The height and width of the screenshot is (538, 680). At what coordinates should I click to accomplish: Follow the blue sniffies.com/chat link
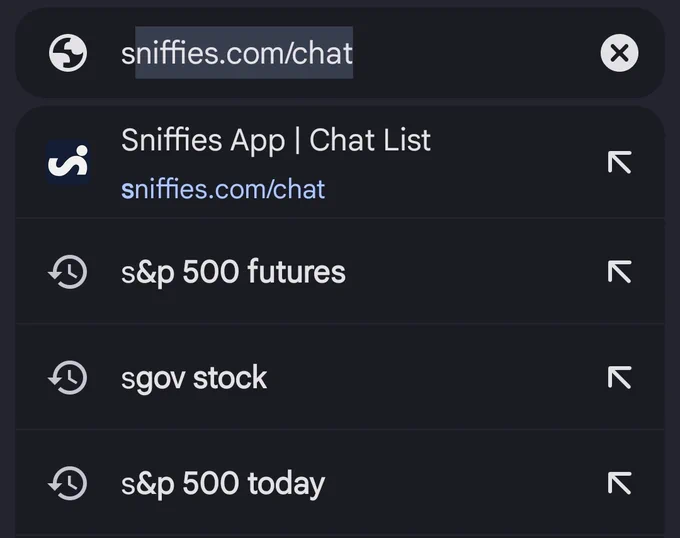[x=223, y=189]
